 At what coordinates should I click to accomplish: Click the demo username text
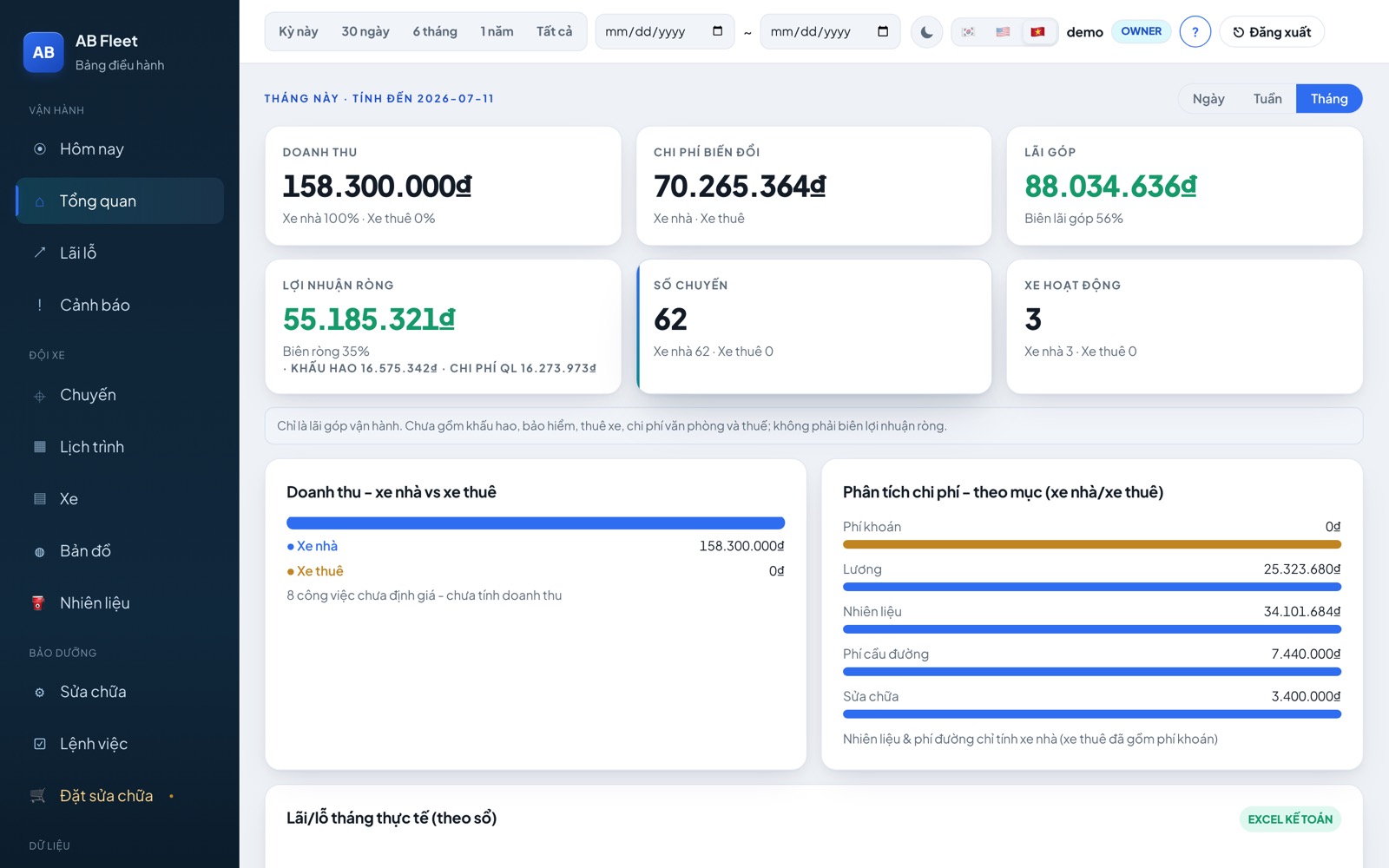pyautogui.click(x=1084, y=32)
